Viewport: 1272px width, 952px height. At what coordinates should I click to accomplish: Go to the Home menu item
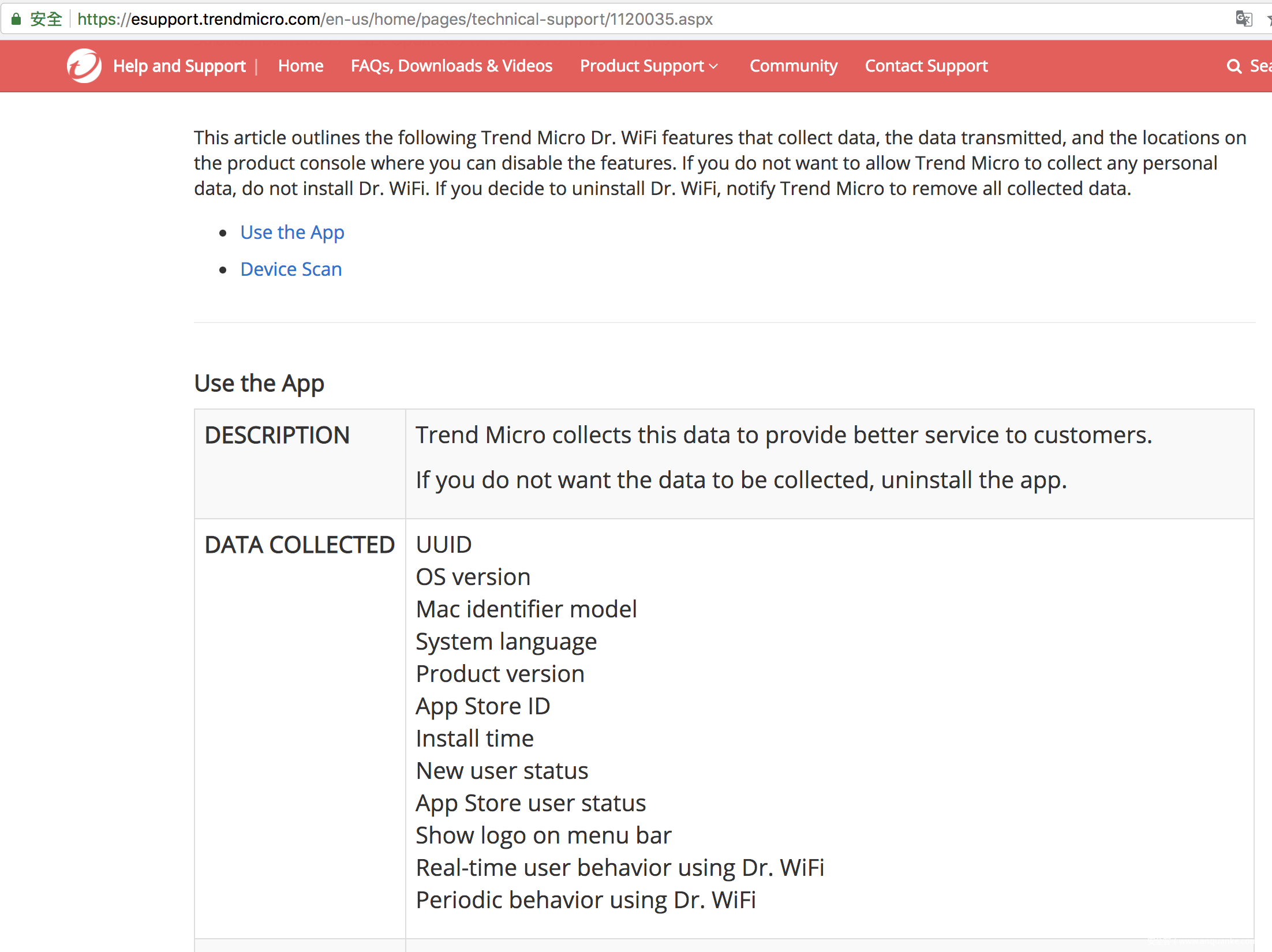[301, 66]
